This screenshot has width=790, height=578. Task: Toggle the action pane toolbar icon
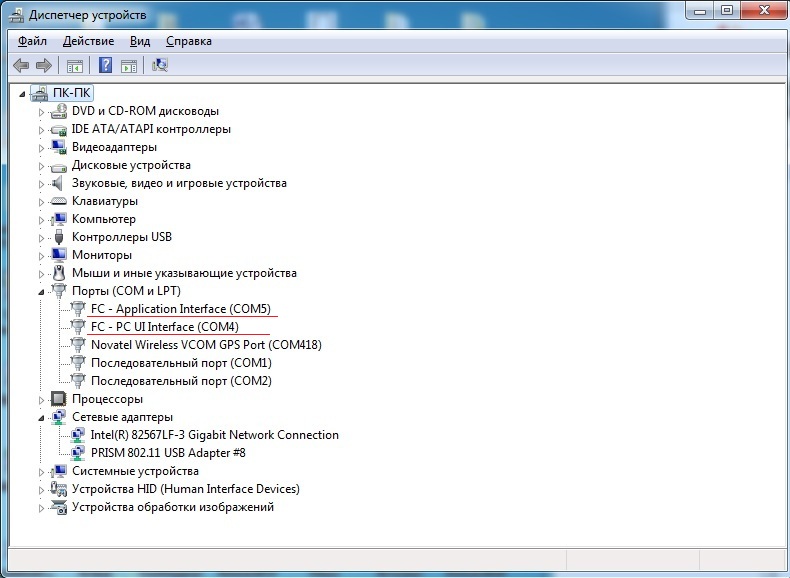pos(129,66)
